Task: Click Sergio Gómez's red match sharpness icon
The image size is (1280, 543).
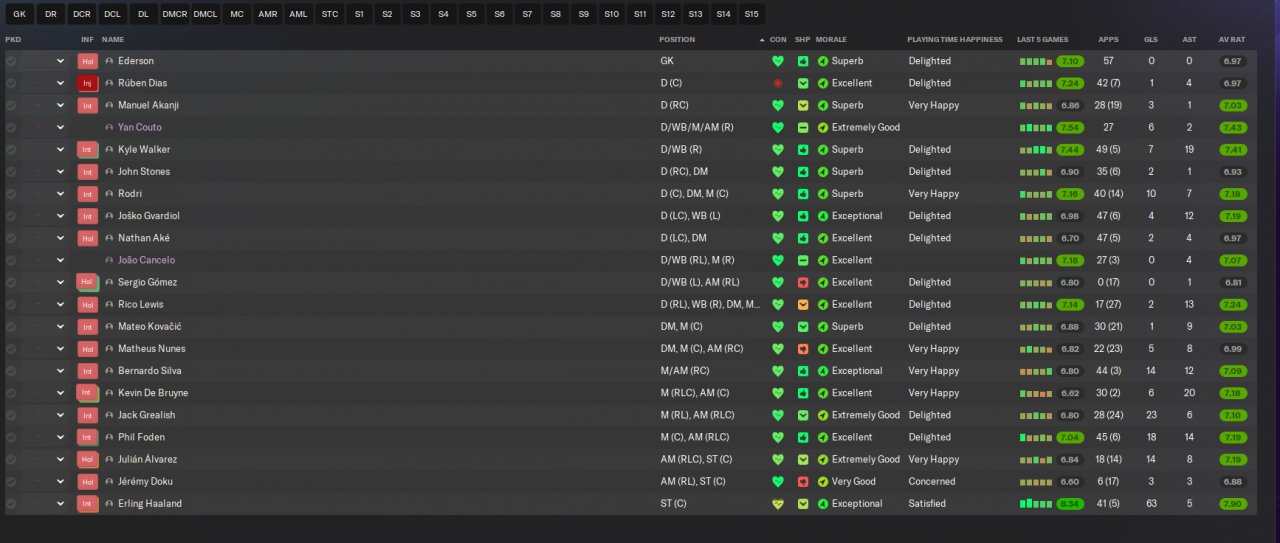Action: pos(803,282)
